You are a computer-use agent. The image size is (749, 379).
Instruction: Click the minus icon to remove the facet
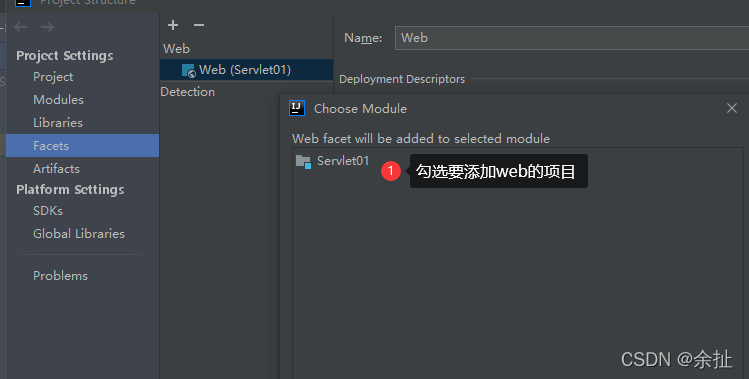(x=199, y=25)
